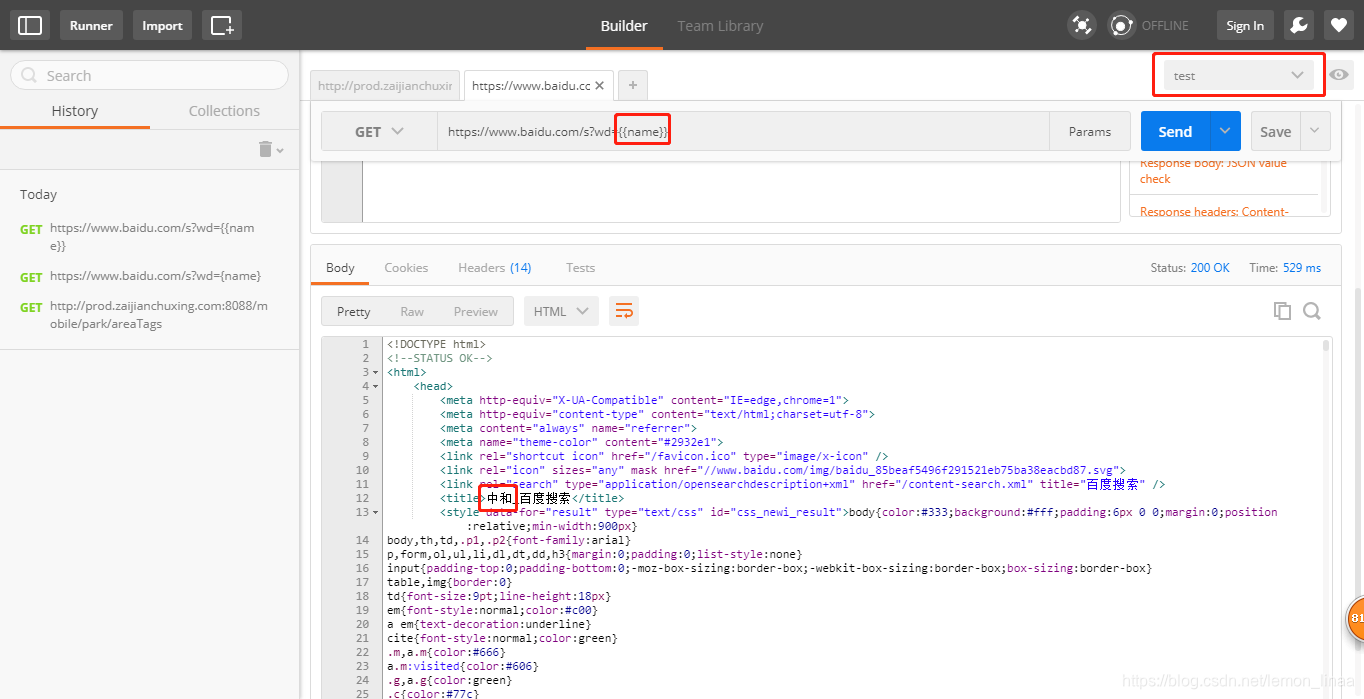Click the Send button
This screenshot has width=1364, height=699.
(1175, 131)
